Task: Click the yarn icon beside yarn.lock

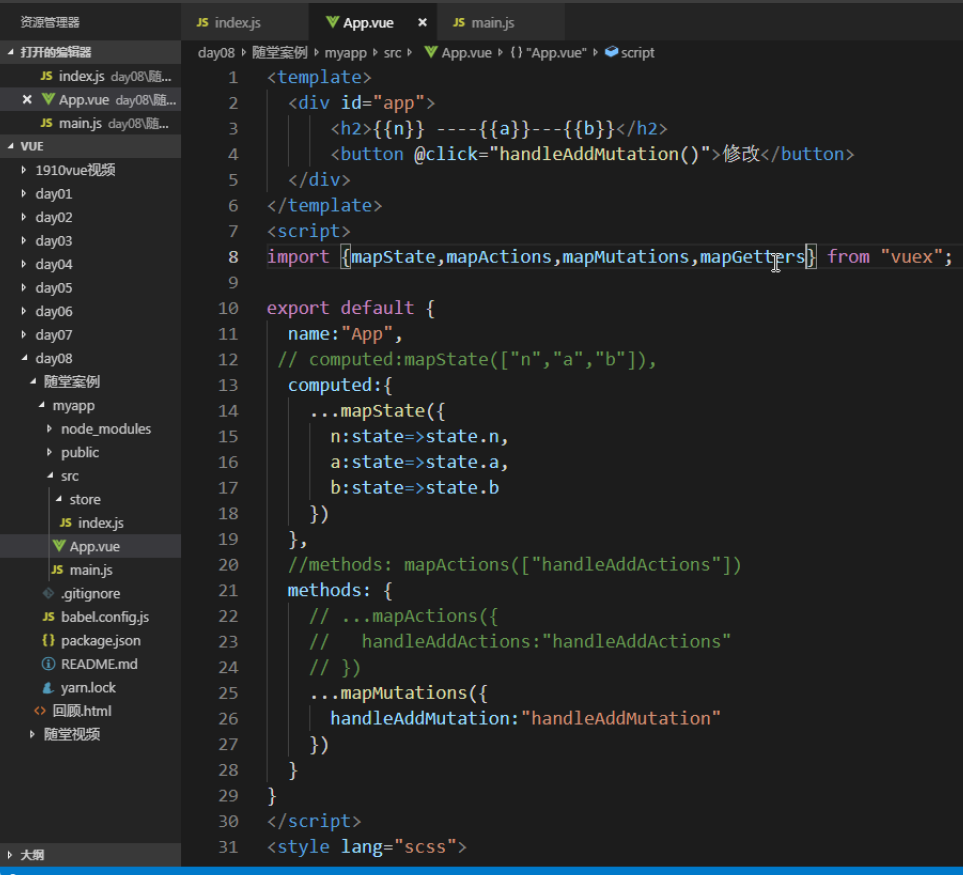Action: click(x=48, y=688)
